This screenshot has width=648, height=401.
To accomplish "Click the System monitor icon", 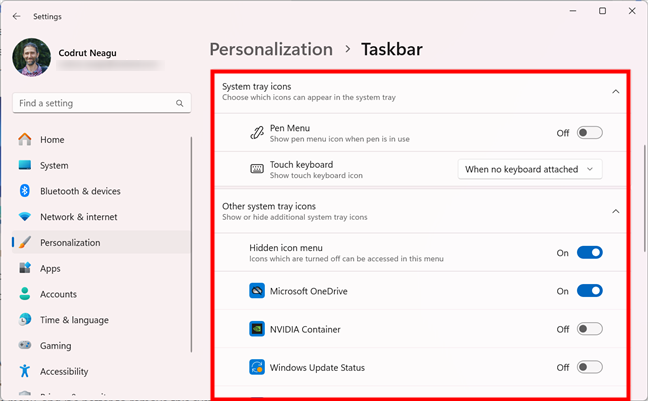I will (x=25, y=165).
